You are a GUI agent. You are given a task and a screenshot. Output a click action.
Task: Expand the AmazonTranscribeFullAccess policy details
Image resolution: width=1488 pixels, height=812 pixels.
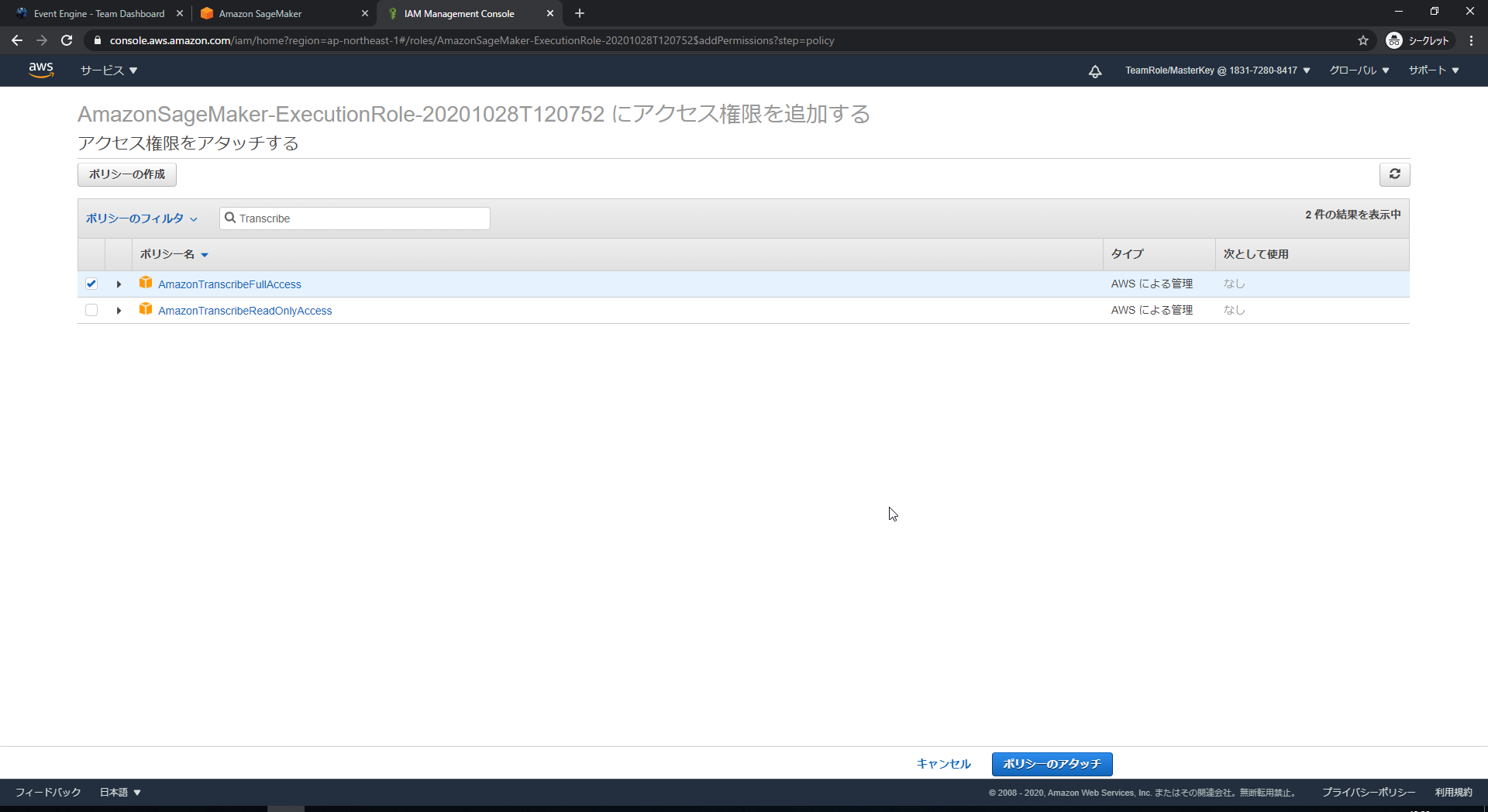click(x=119, y=284)
